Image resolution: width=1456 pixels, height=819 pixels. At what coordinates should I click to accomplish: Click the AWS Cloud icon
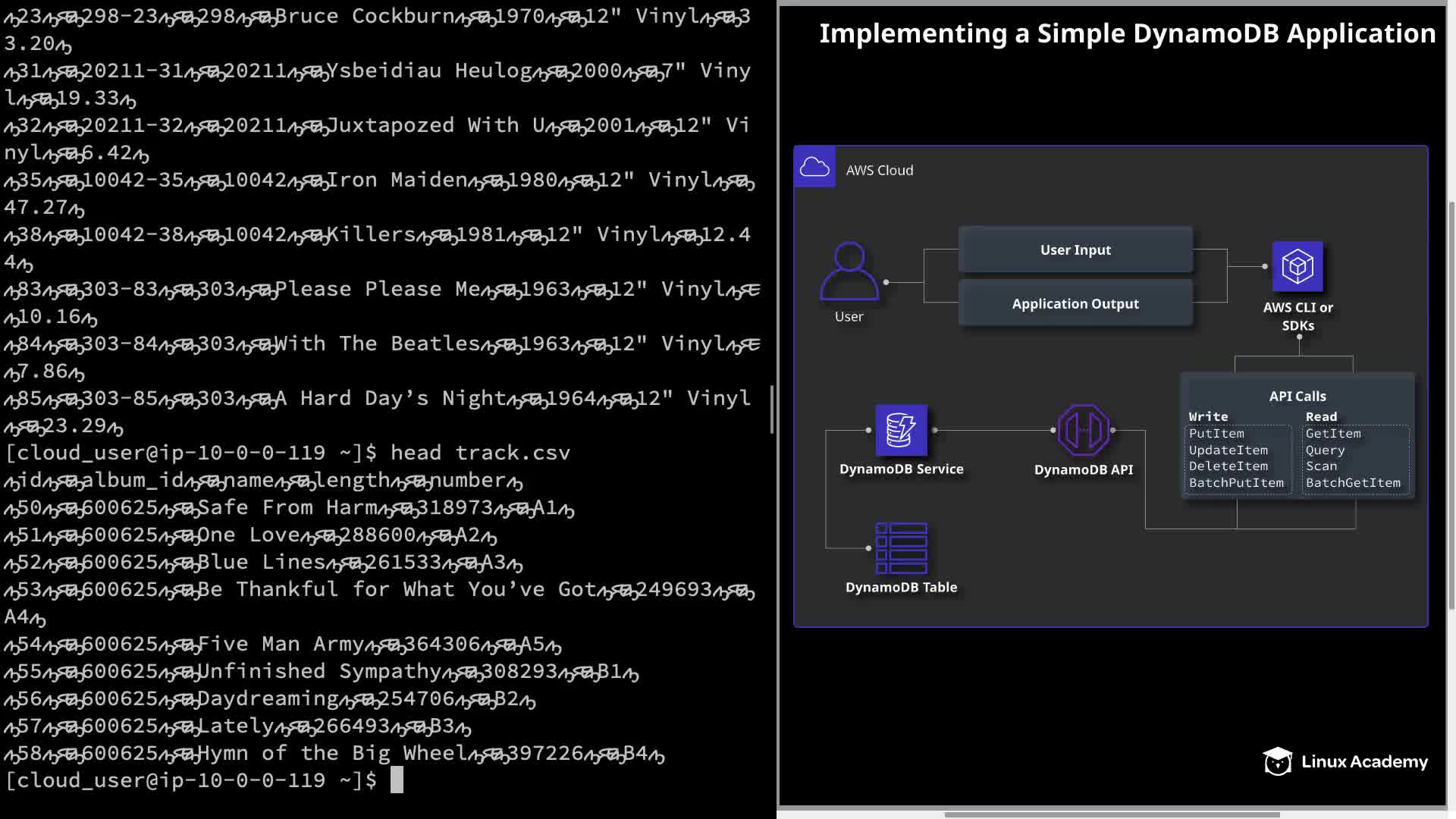tap(814, 167)
